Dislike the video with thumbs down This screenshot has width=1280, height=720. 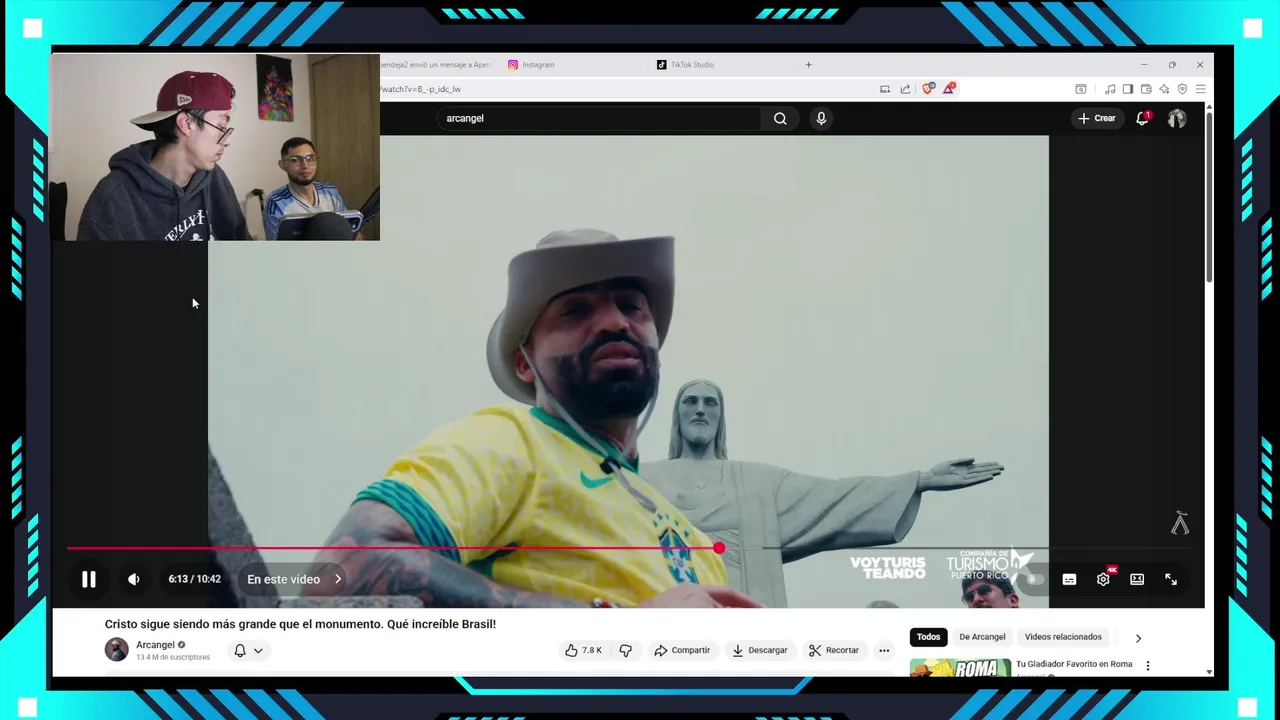click(625, 650)
